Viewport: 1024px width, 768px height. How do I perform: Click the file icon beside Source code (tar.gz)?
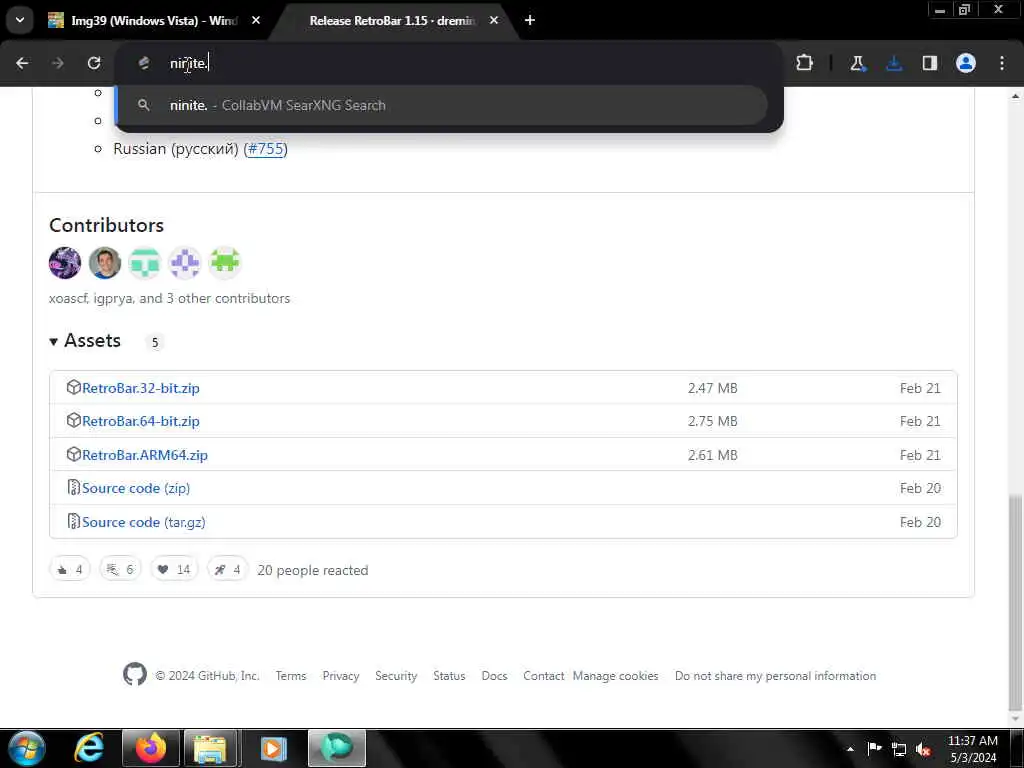pos(74,522)
